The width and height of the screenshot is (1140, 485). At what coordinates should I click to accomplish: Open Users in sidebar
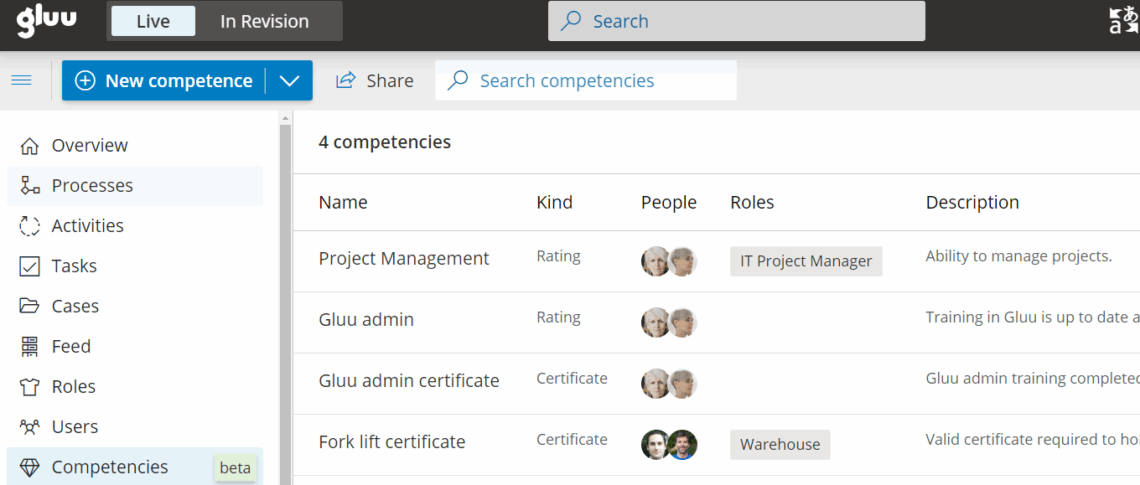[x=75, y=427]
